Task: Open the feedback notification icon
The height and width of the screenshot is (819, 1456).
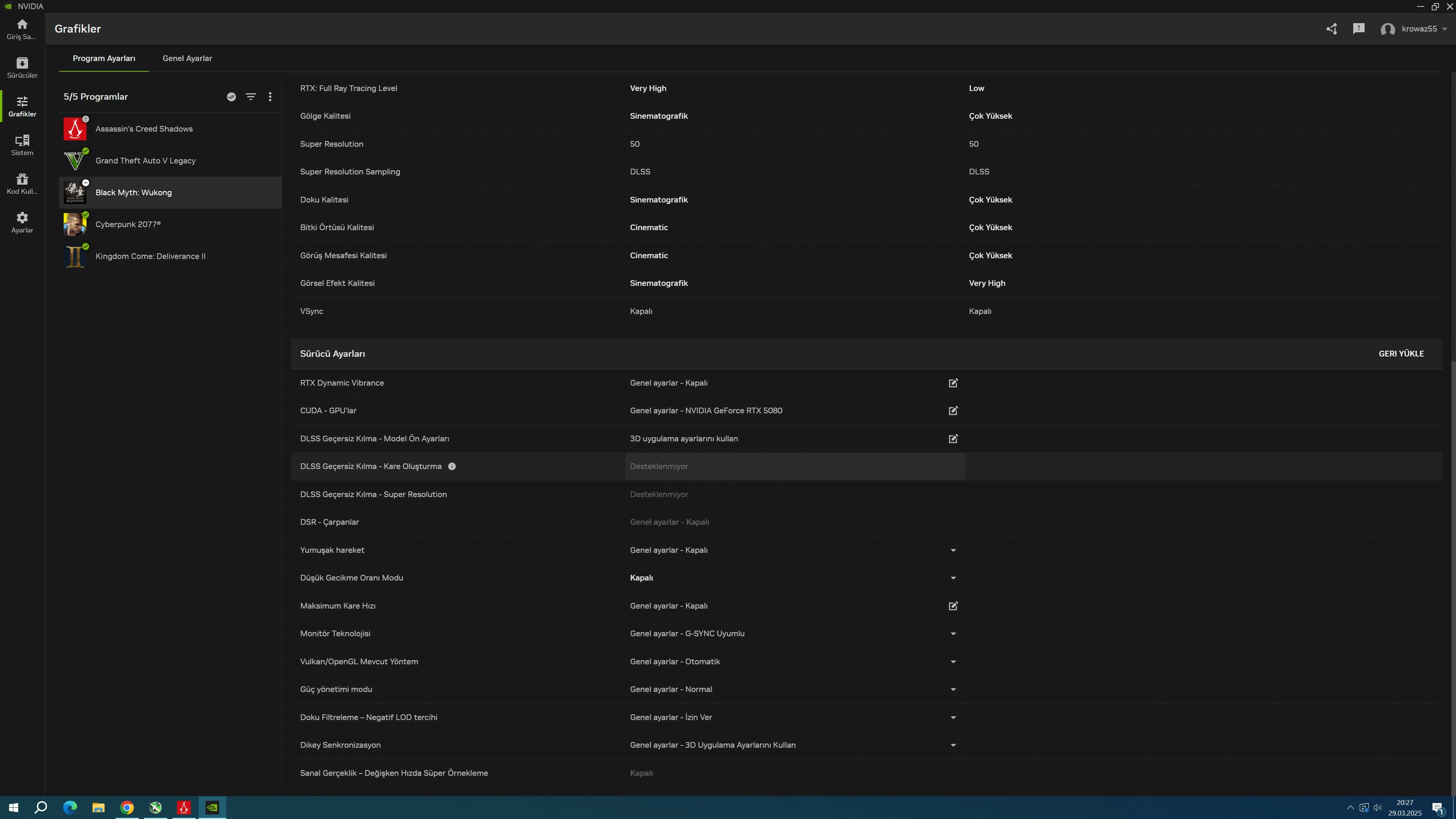Action: 1359,29
